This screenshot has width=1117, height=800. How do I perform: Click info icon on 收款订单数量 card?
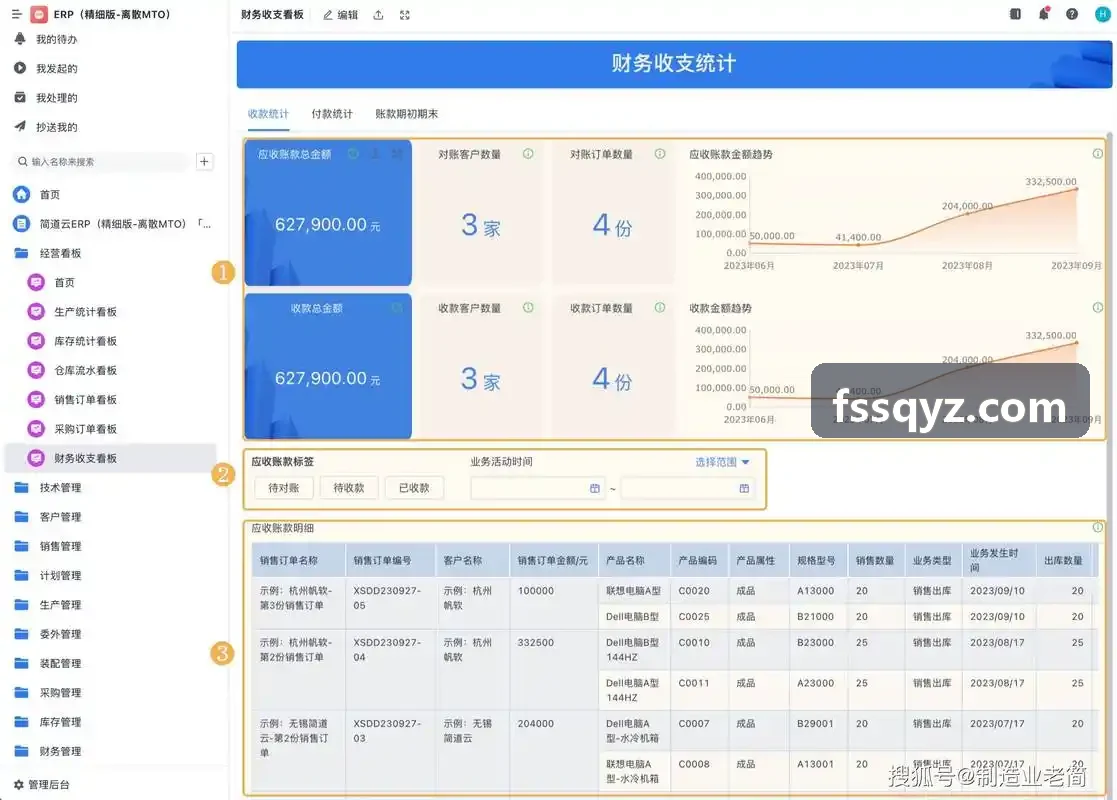(x=660, y=308)
